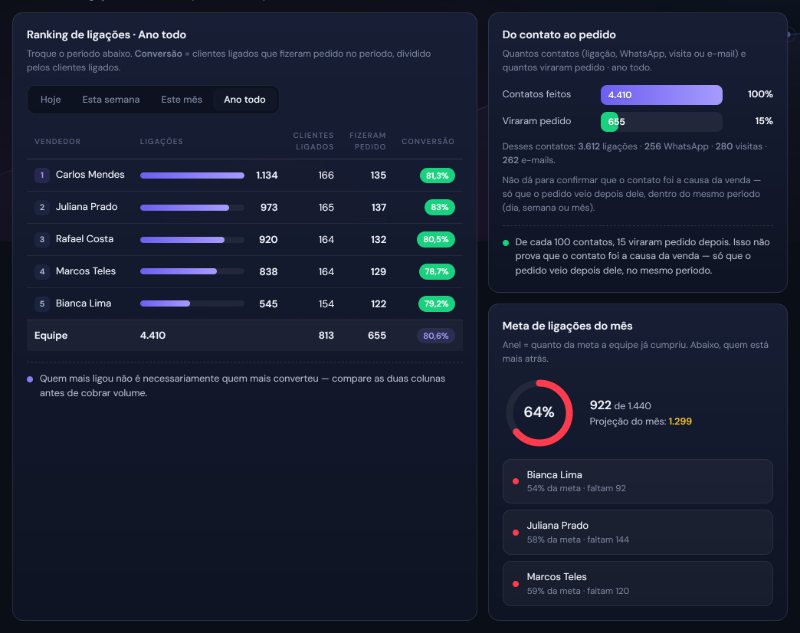Click red status dot beside Marcos Teles
The width and height of the screenshot is (800, 633).
516,584
